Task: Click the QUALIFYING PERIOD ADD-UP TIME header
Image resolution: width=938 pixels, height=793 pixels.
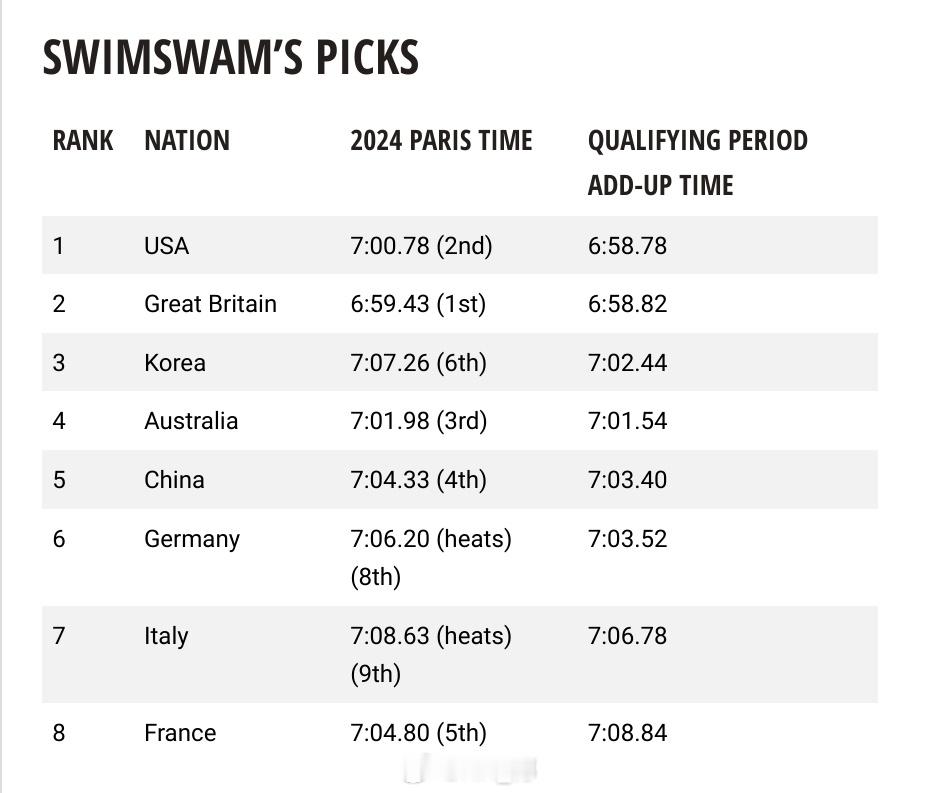Action: tap(698, 163)
